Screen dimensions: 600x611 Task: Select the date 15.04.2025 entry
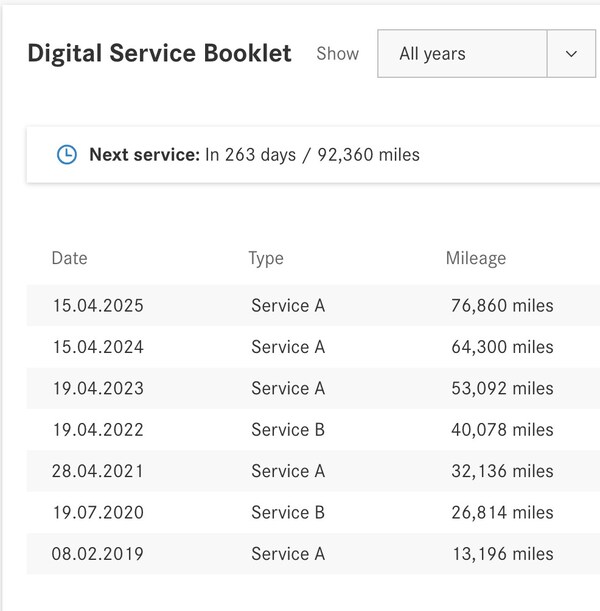(x=98, y=306)
